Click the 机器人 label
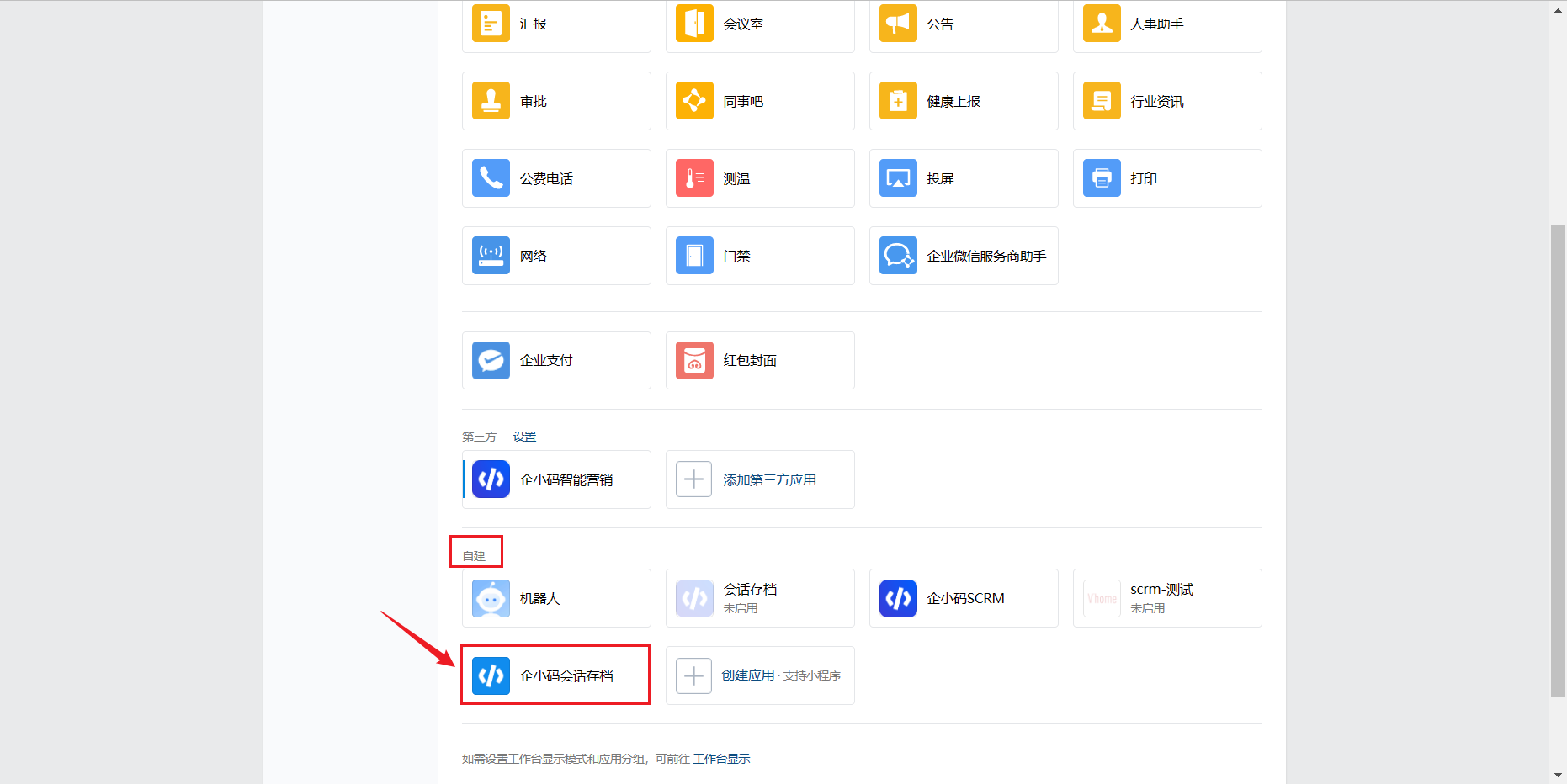1567x784 pixels. tap(539, 598)
